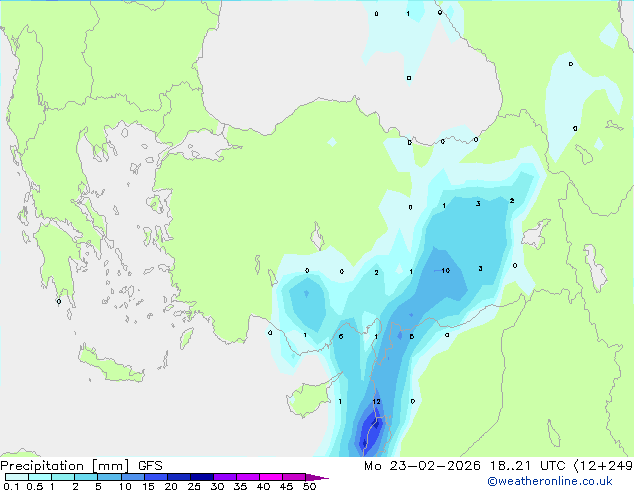Click the 0.5 to 1 mm legend swatch

tap(40, 477)
